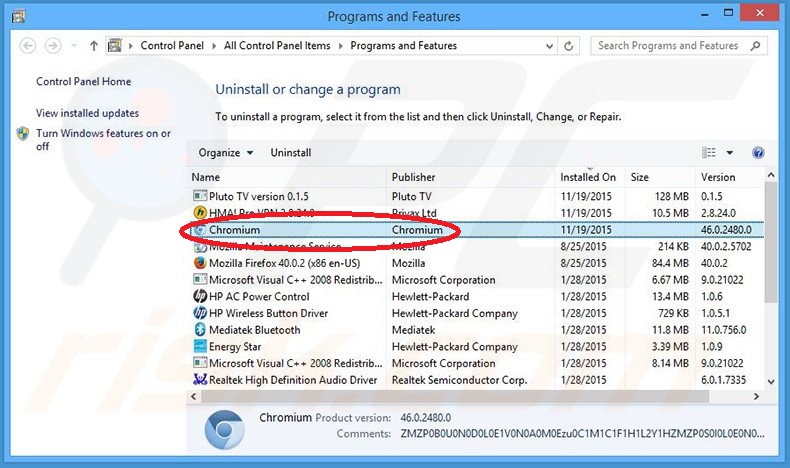
Task: Sort by Version column header
Action: point(730,177)
